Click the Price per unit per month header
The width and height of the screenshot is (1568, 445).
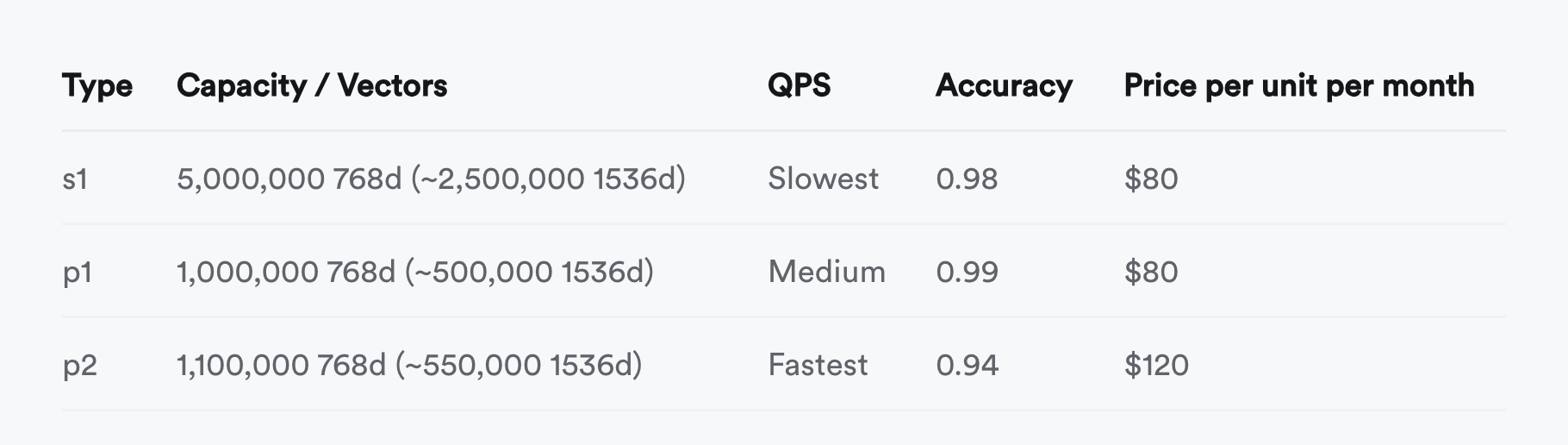tap(1298, 85)
